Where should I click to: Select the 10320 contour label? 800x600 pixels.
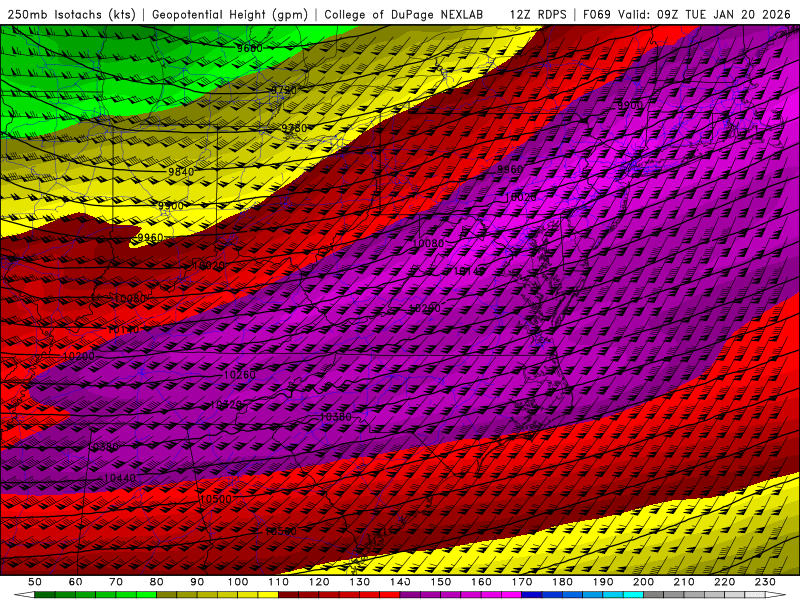pyautogui.click(x=226, y=405)
